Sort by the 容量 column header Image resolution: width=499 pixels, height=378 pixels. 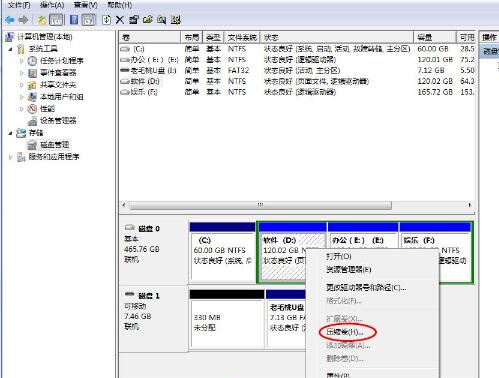[435, 37]
